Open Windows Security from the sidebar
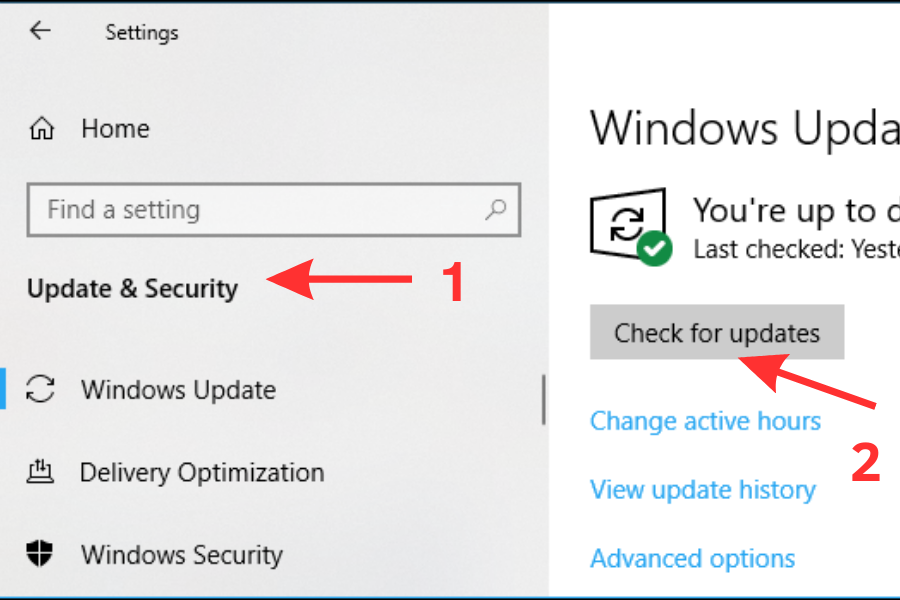The width and height of the screenshot is (900, 600). tap(181, 554)
